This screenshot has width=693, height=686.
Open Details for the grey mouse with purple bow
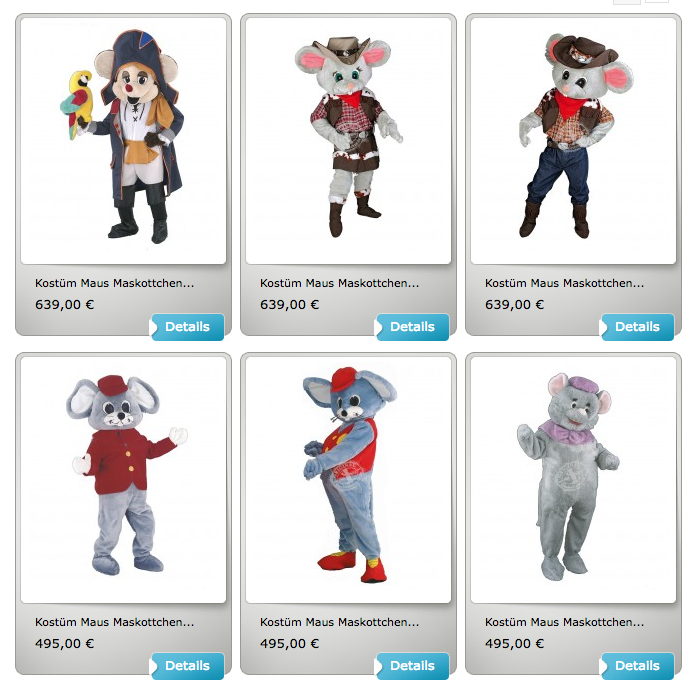[637, 666]
